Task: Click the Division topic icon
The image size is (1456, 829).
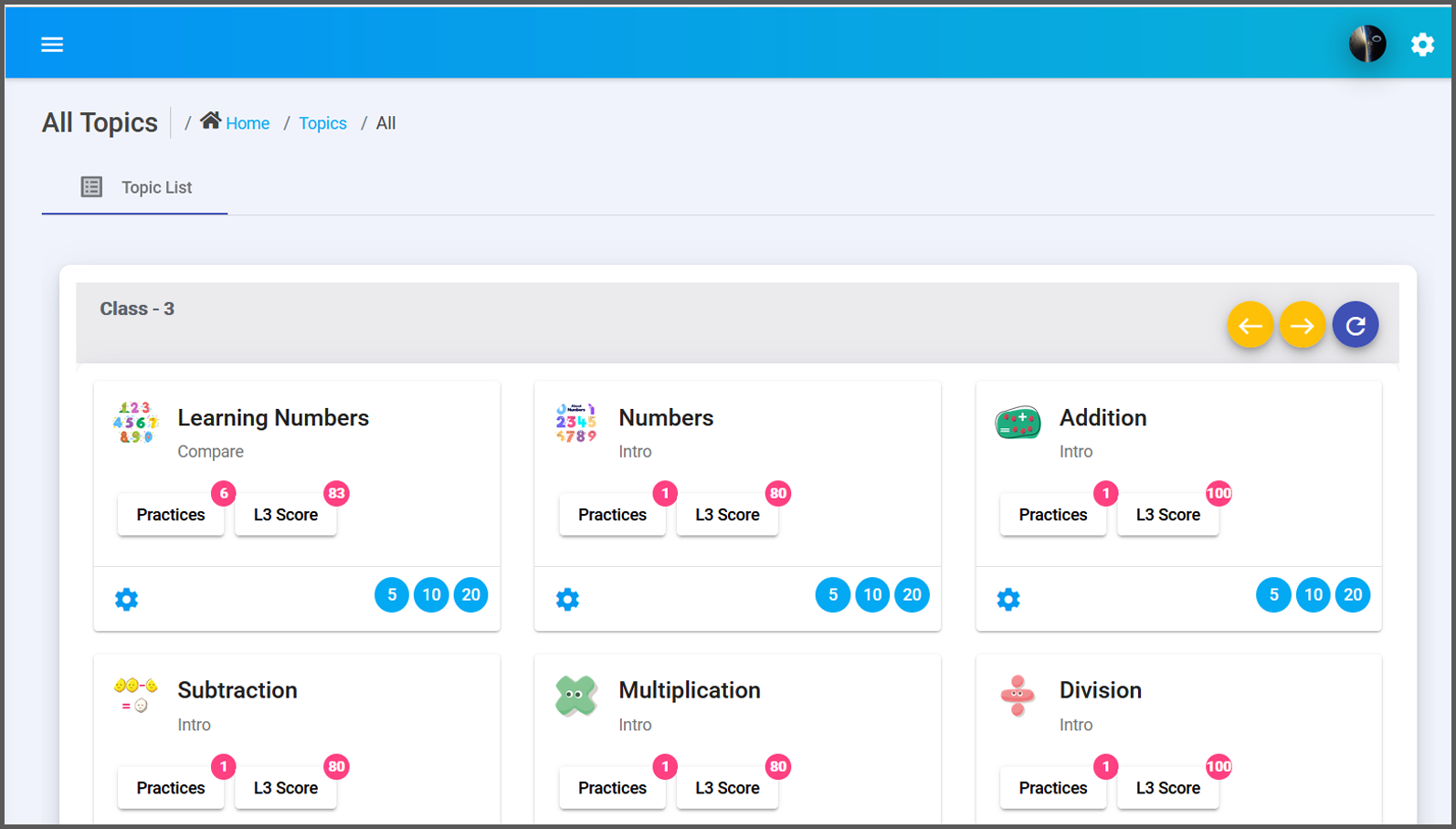Action: (1017, 696)
